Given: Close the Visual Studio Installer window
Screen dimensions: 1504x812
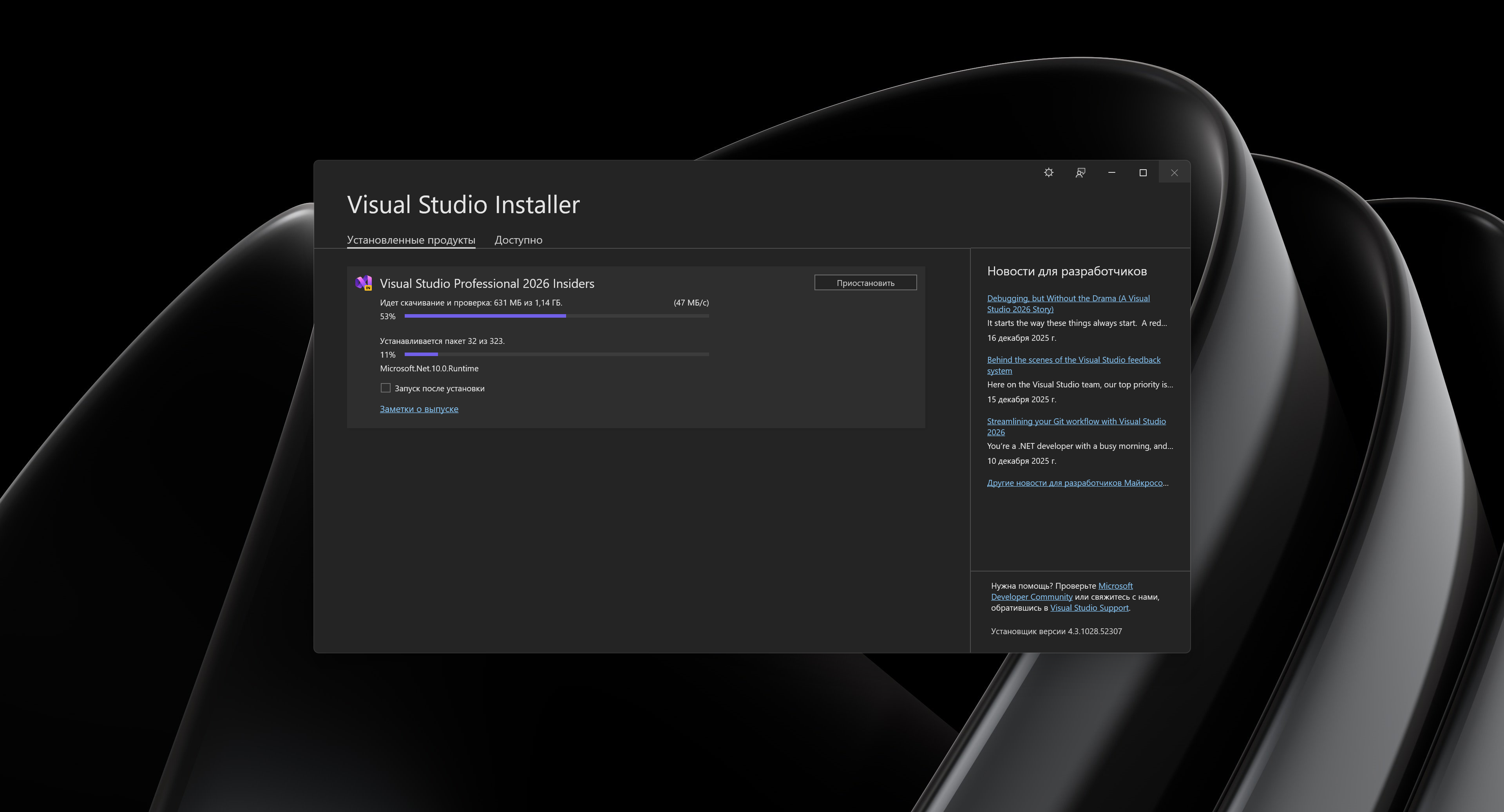Looking at the screenshot, I should coord(1174,173).
